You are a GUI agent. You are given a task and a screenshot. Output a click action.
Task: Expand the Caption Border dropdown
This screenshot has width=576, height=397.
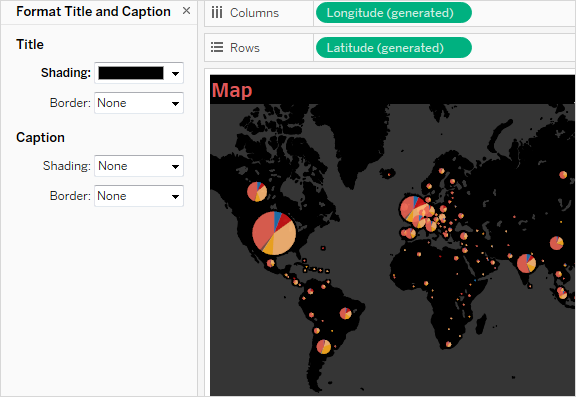click(x=139, y=196)
